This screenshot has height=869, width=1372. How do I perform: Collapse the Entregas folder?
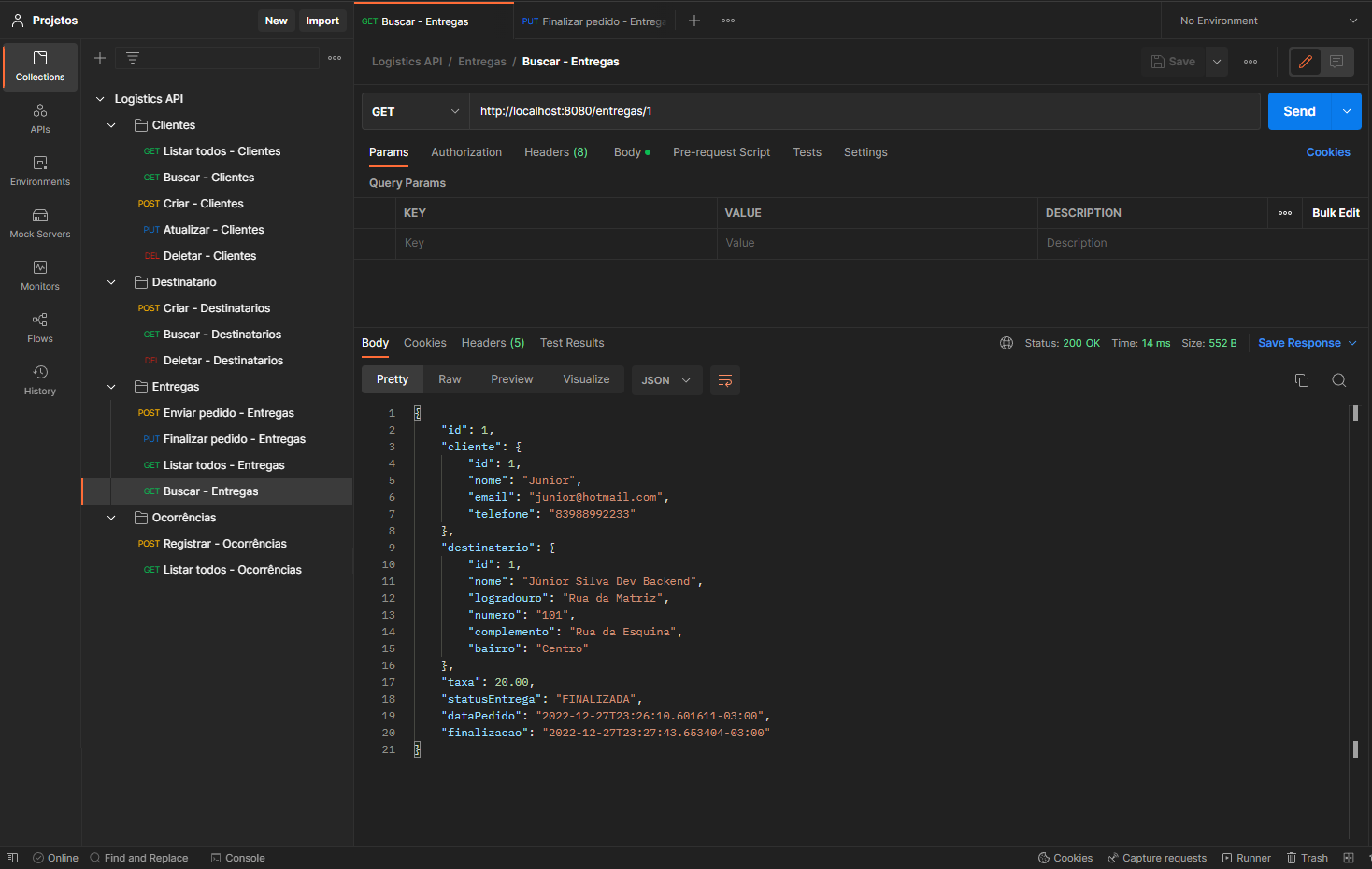[x=111, y=387]
